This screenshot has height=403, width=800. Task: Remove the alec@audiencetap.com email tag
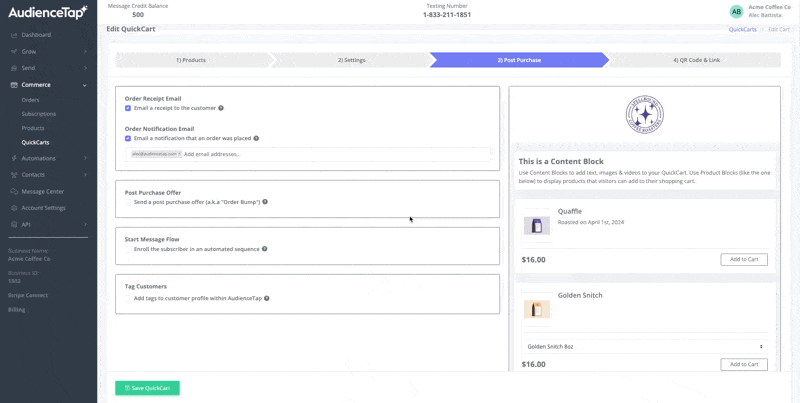180,154
